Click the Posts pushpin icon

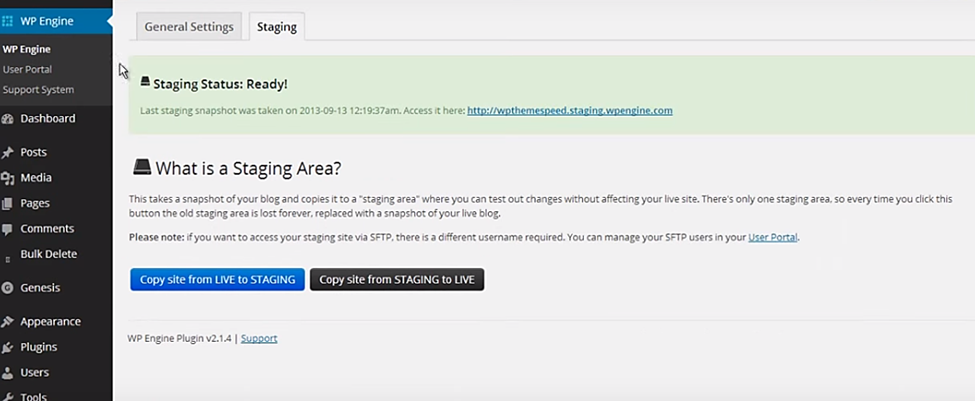pos(7,152)
